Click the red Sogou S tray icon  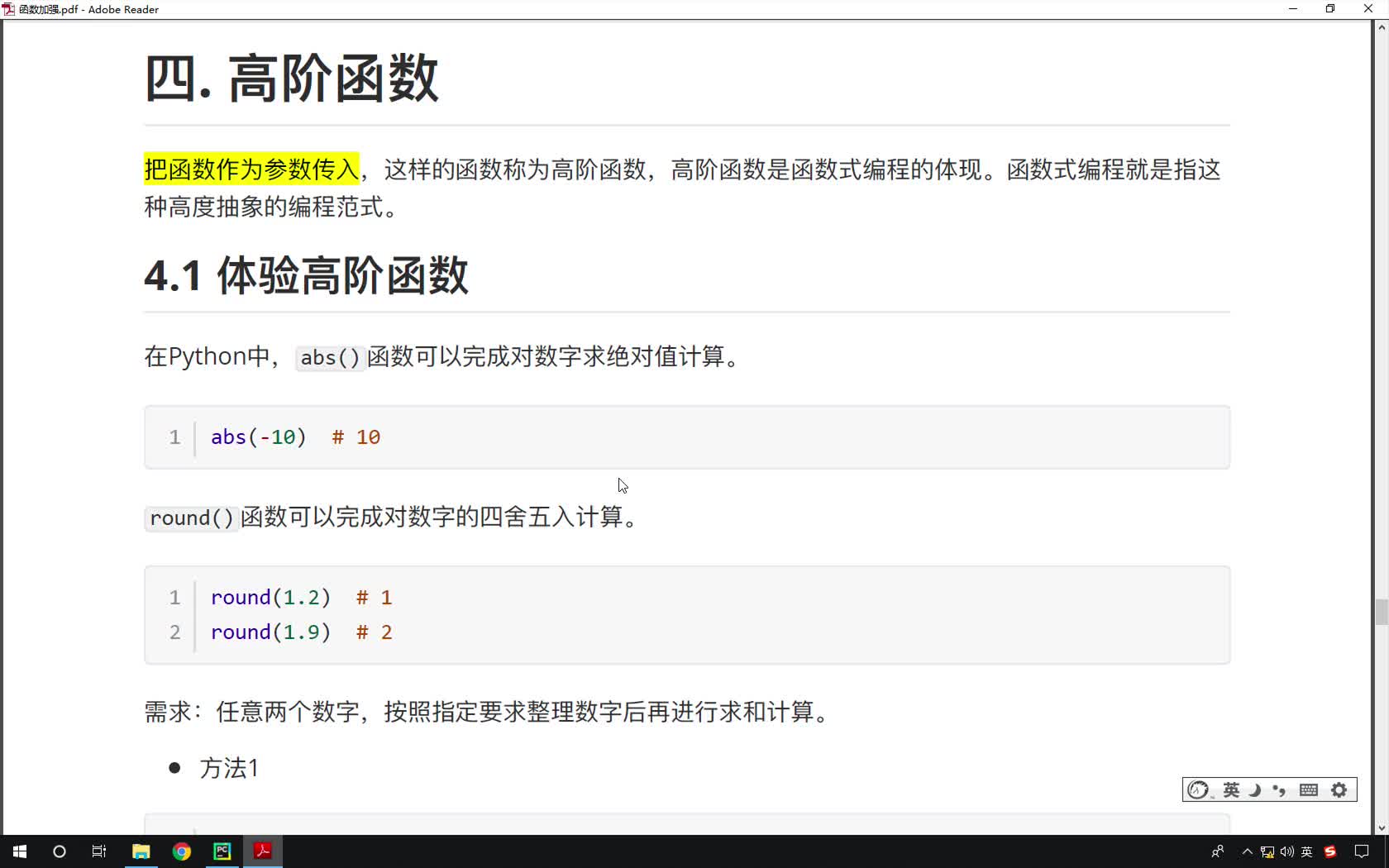[1330, 851]
